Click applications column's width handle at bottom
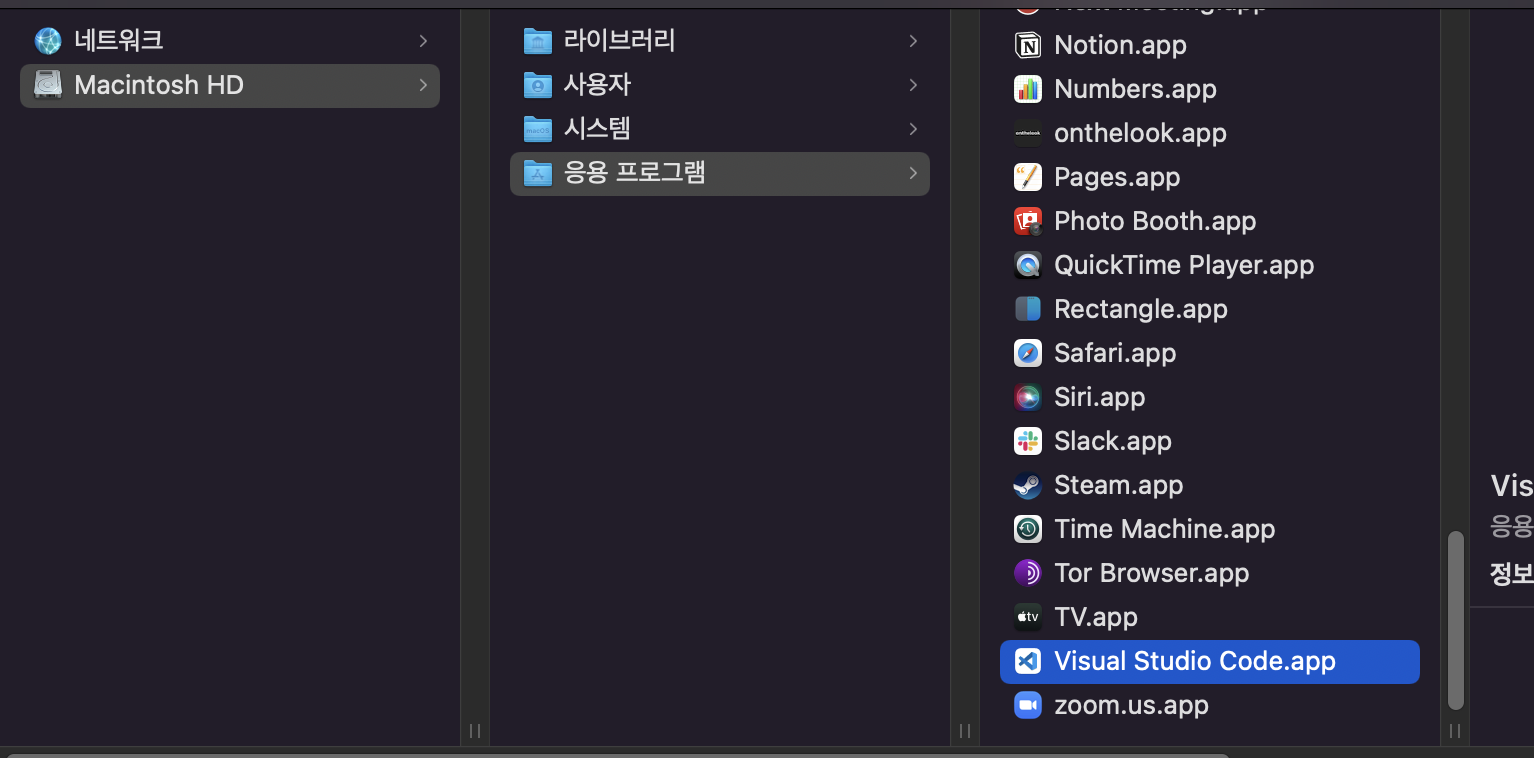1534x758 pixels. point(1455,731)
